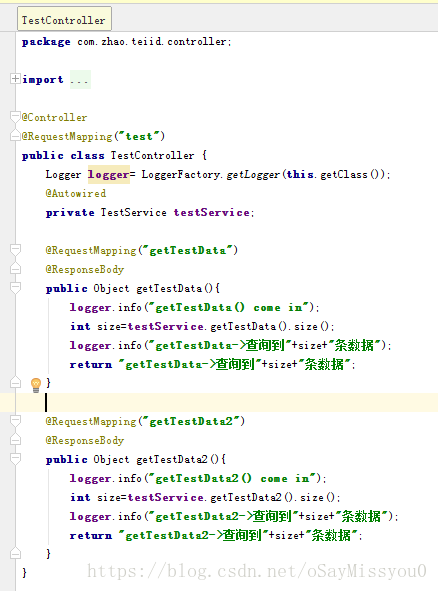Collapse annotations at @Controller fold marker

tap(15, 117)
